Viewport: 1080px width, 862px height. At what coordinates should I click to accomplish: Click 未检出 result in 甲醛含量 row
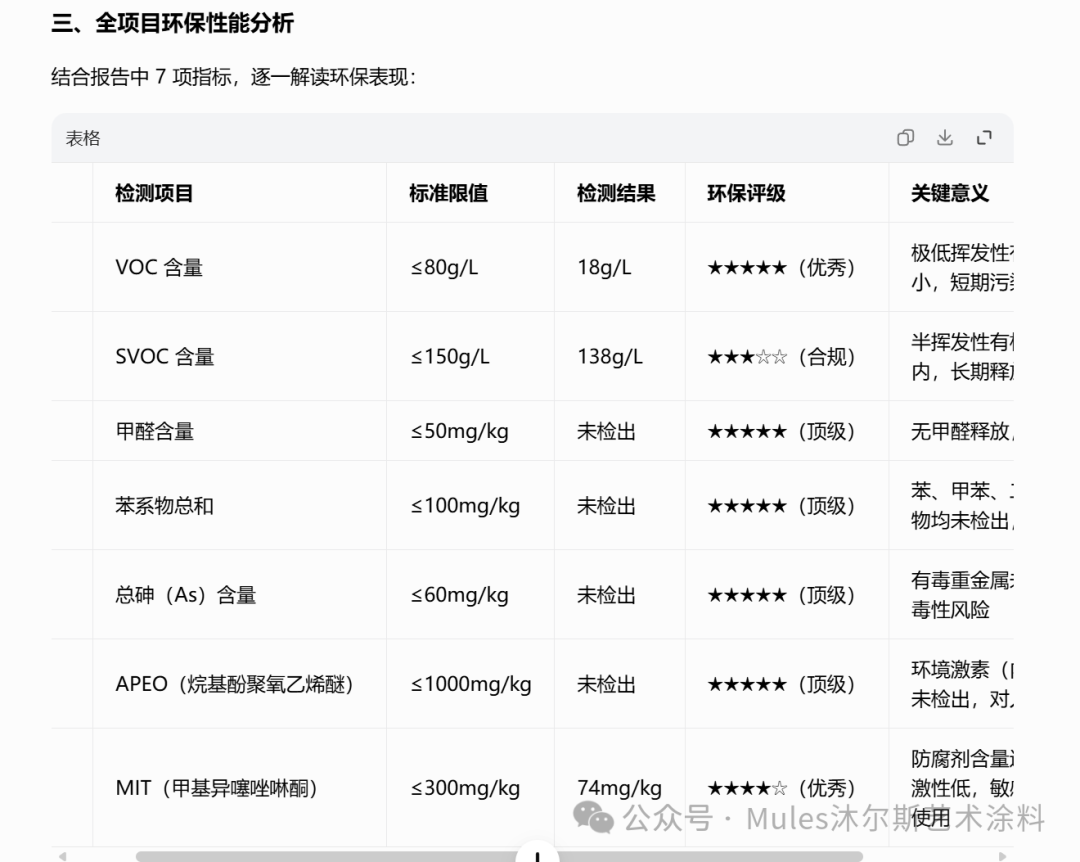coord(606,431)
